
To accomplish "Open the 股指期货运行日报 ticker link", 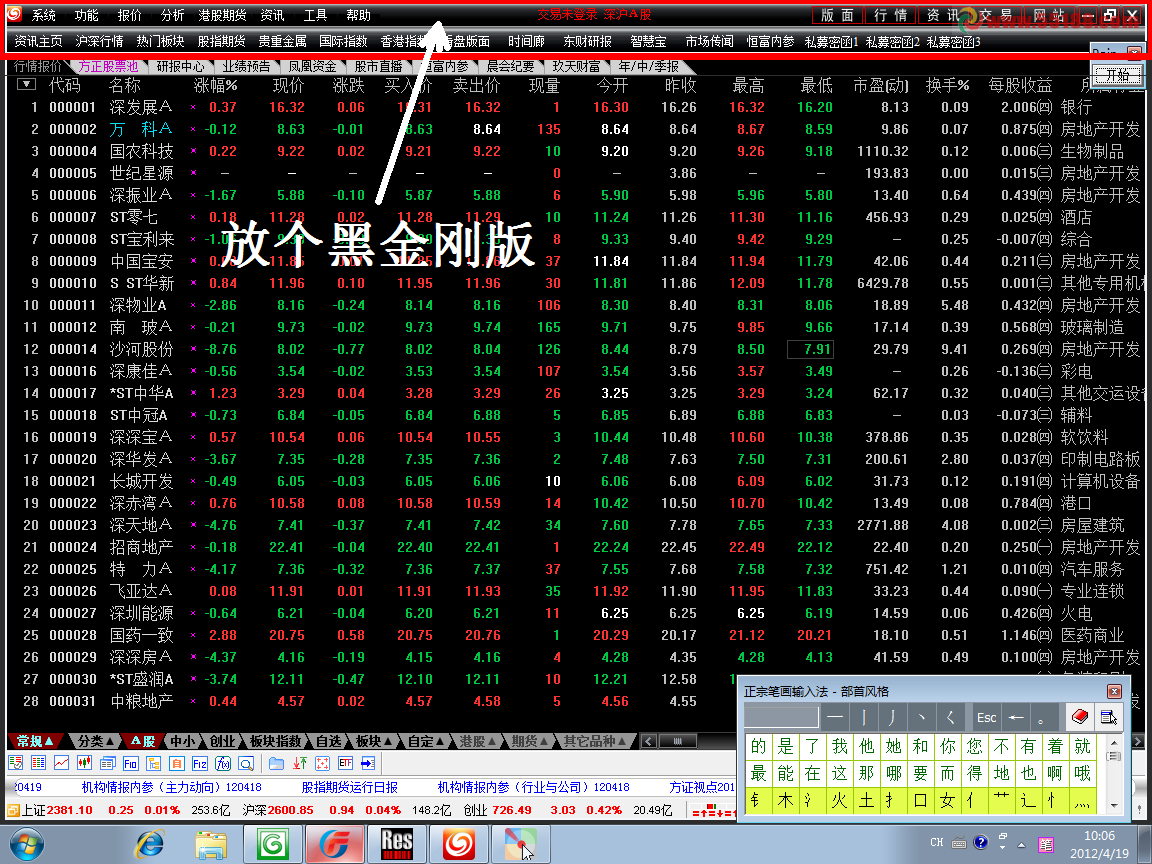I will [x=350, y=787].
